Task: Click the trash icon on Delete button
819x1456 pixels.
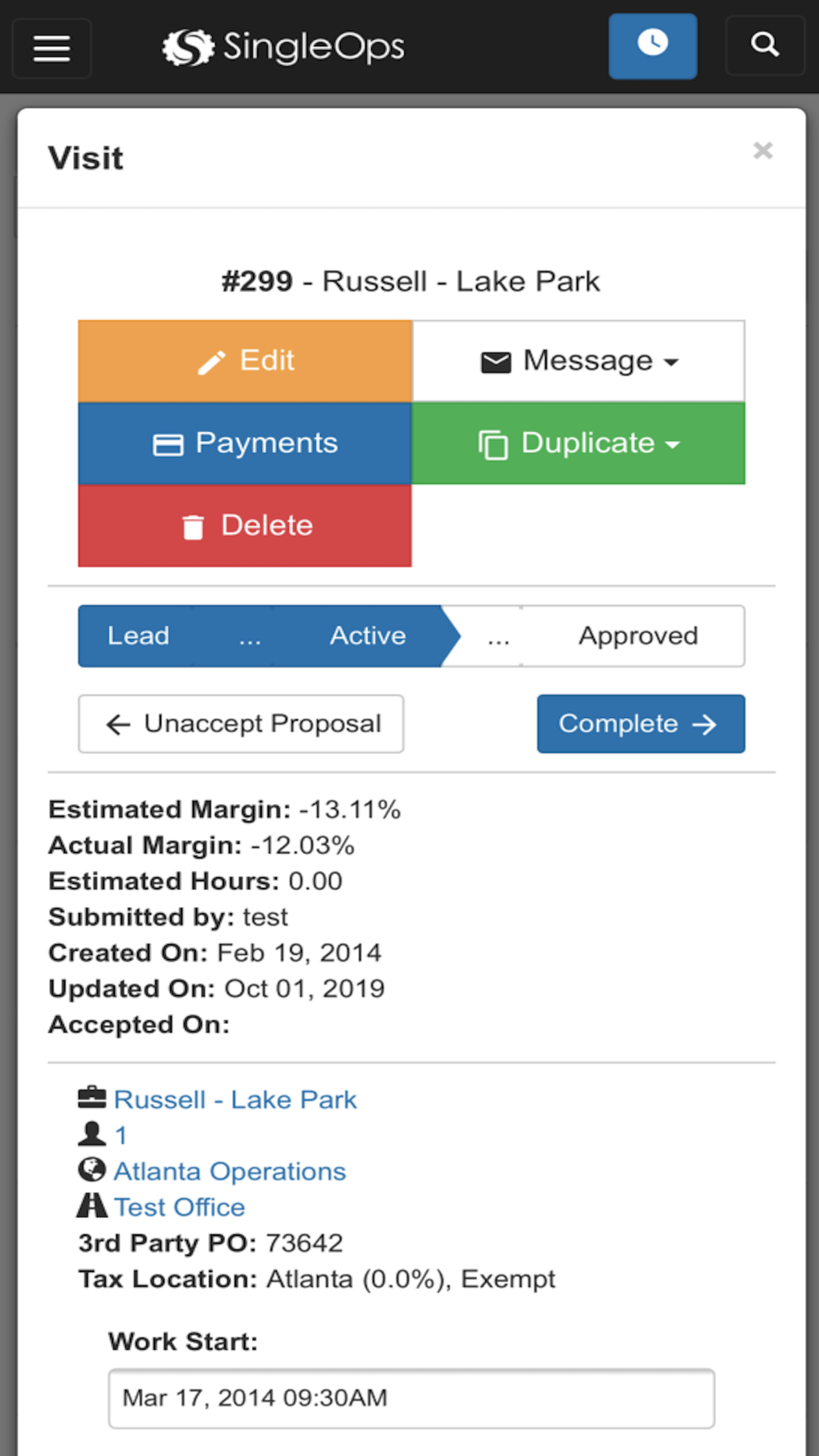Action: [x=192, y=525]
